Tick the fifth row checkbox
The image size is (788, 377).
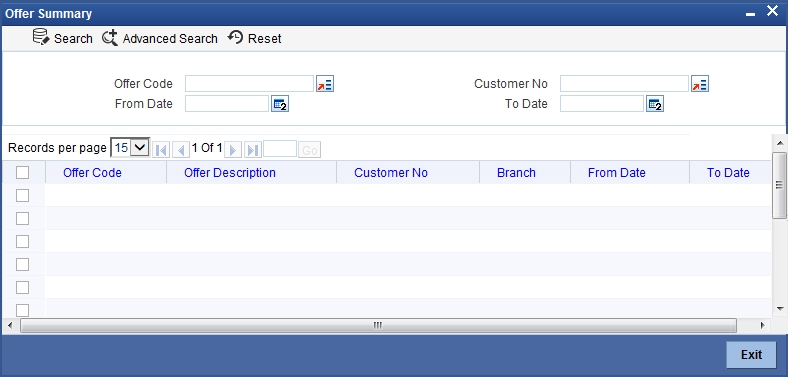(x=23, y=288)
